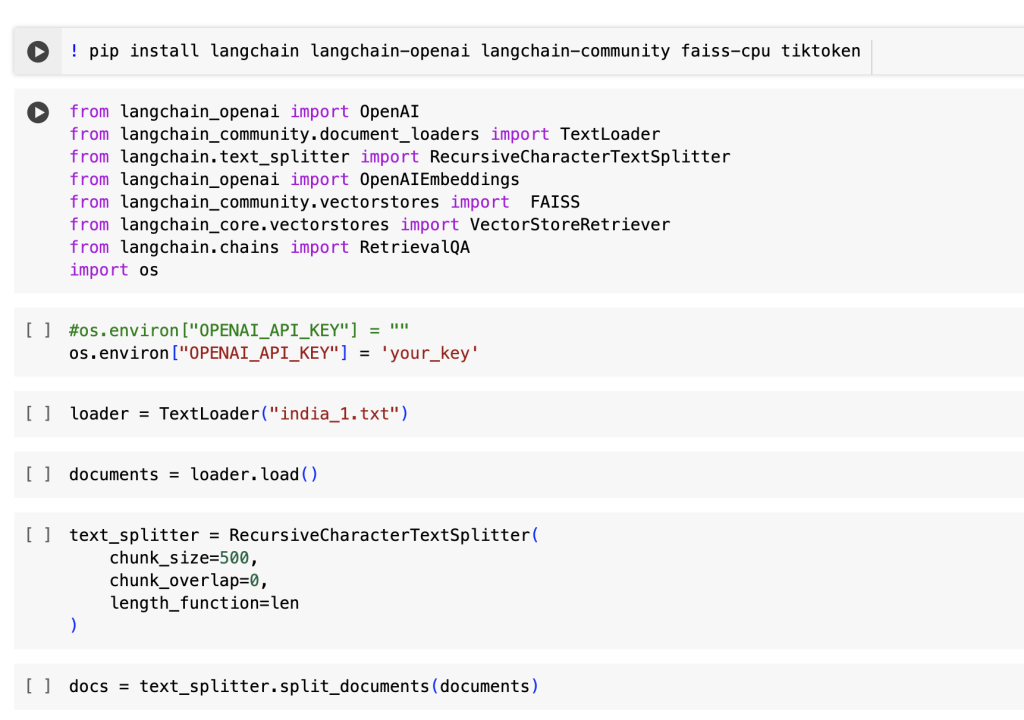
Task: Click execution bracket of OPENAI_API_KEY cell
Action: click(x=38, y=330)
